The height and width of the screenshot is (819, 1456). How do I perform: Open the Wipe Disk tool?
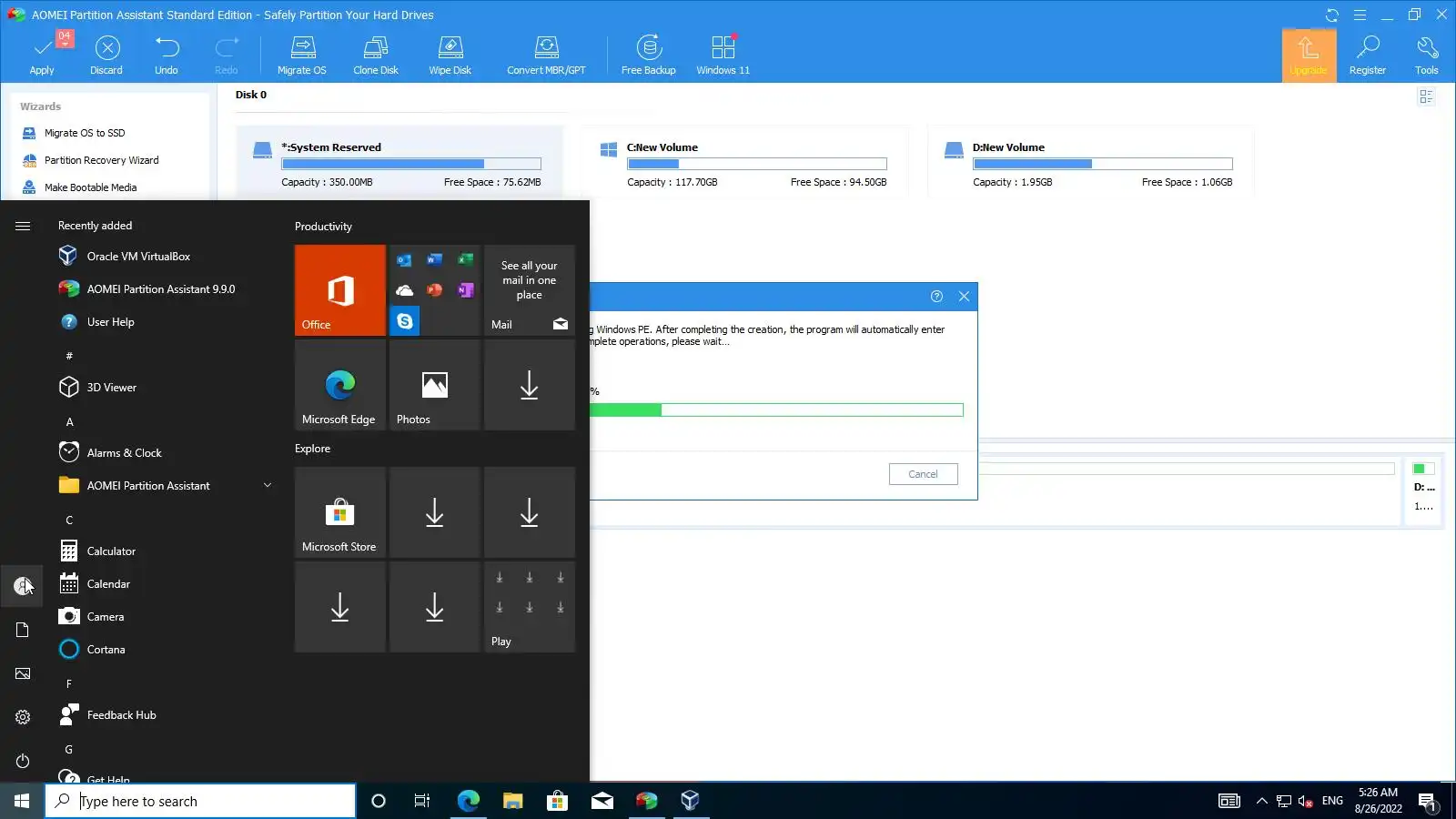pyautogui.click(x=450, y=56)
